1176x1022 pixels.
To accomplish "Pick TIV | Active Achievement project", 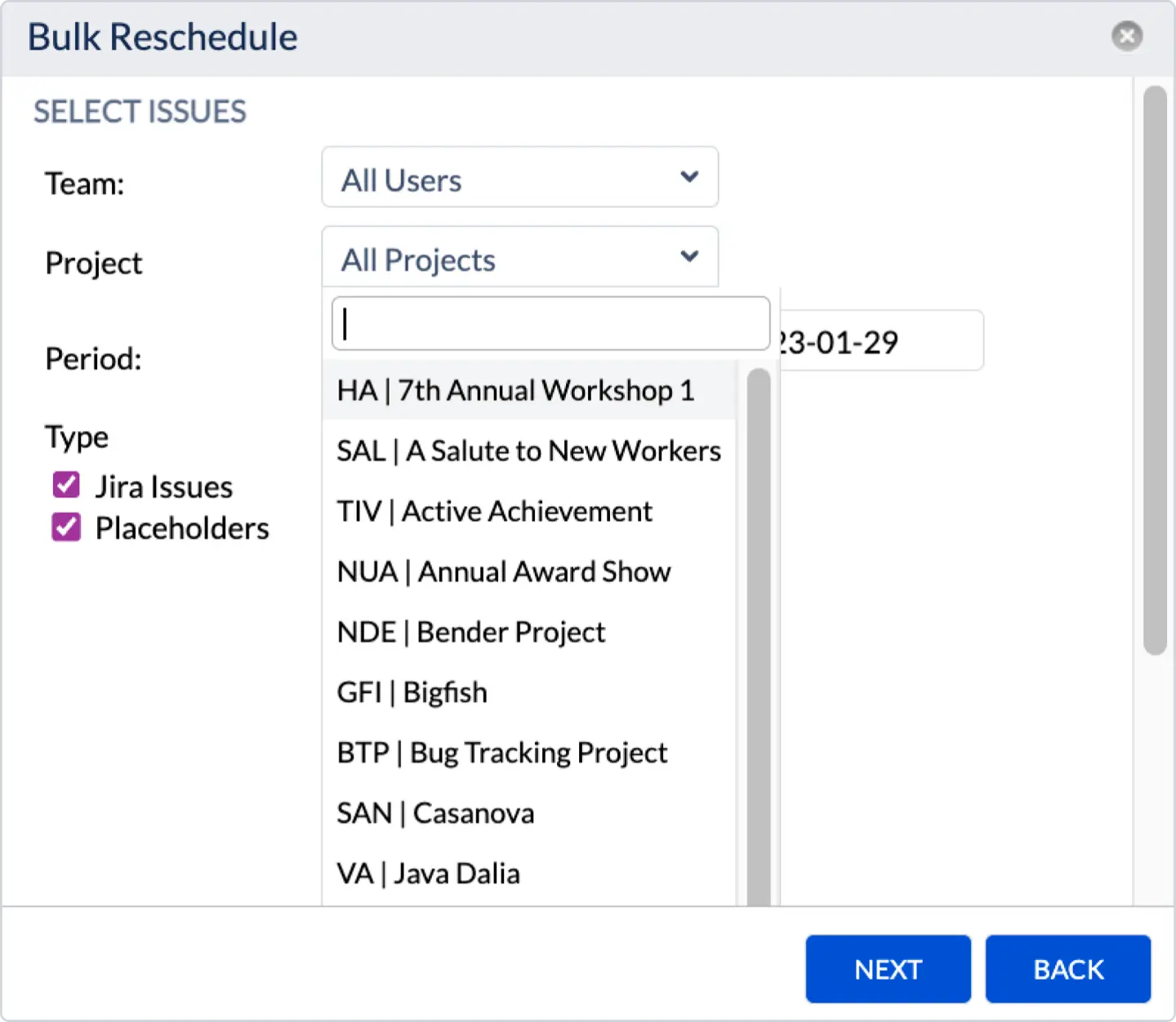I will 494,511.
